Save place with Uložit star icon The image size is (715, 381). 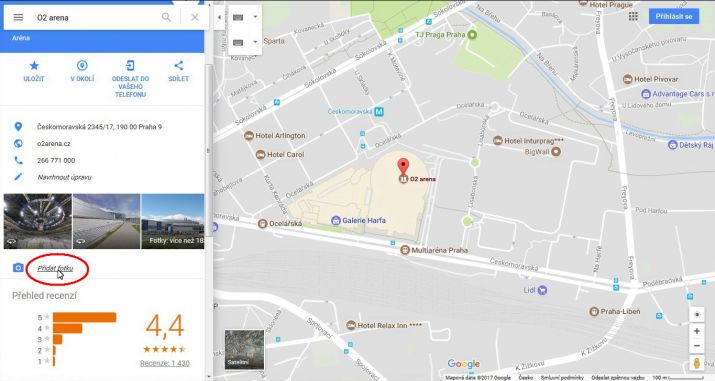[34, 71]
